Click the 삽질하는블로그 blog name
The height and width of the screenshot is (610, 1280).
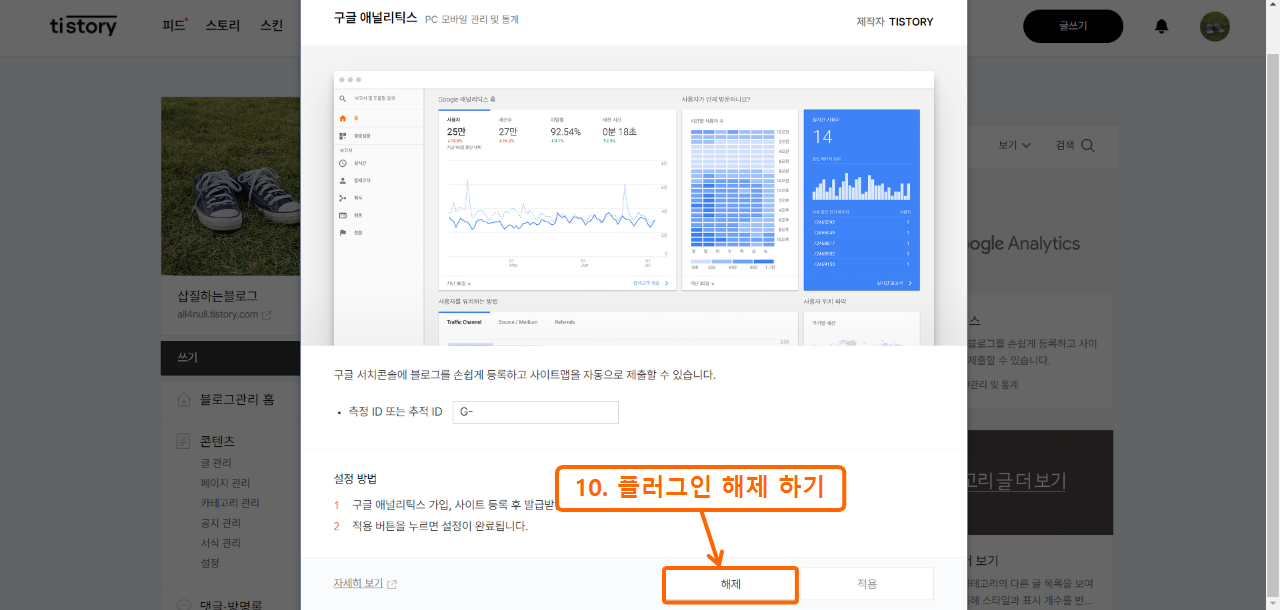(217, 296)
